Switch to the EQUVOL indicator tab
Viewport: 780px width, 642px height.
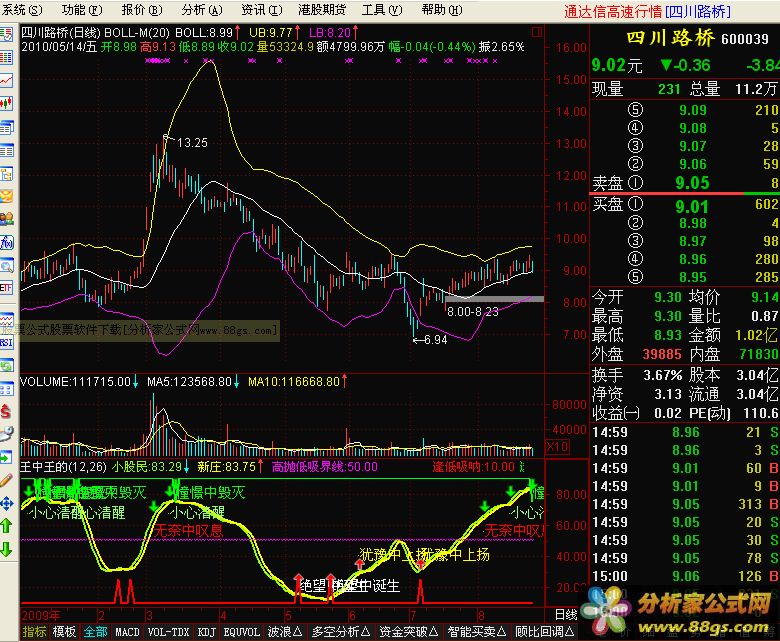pos(242,632)
